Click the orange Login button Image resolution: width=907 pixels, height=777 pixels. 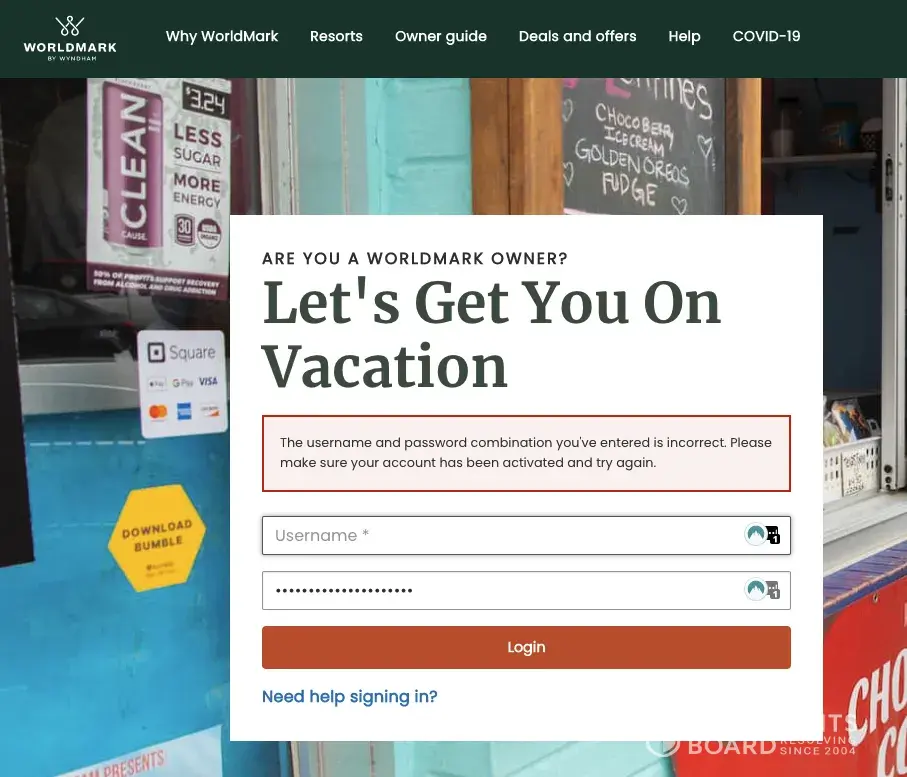526,647
